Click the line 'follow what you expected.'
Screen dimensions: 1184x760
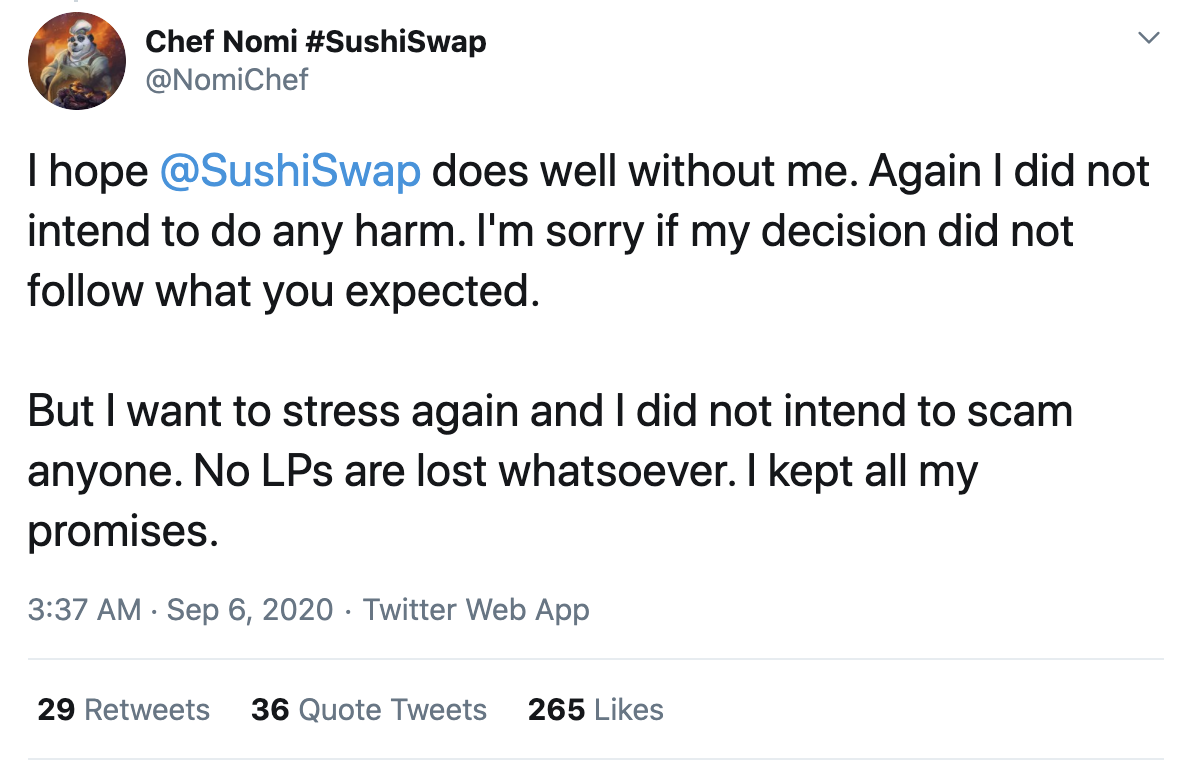284,292
